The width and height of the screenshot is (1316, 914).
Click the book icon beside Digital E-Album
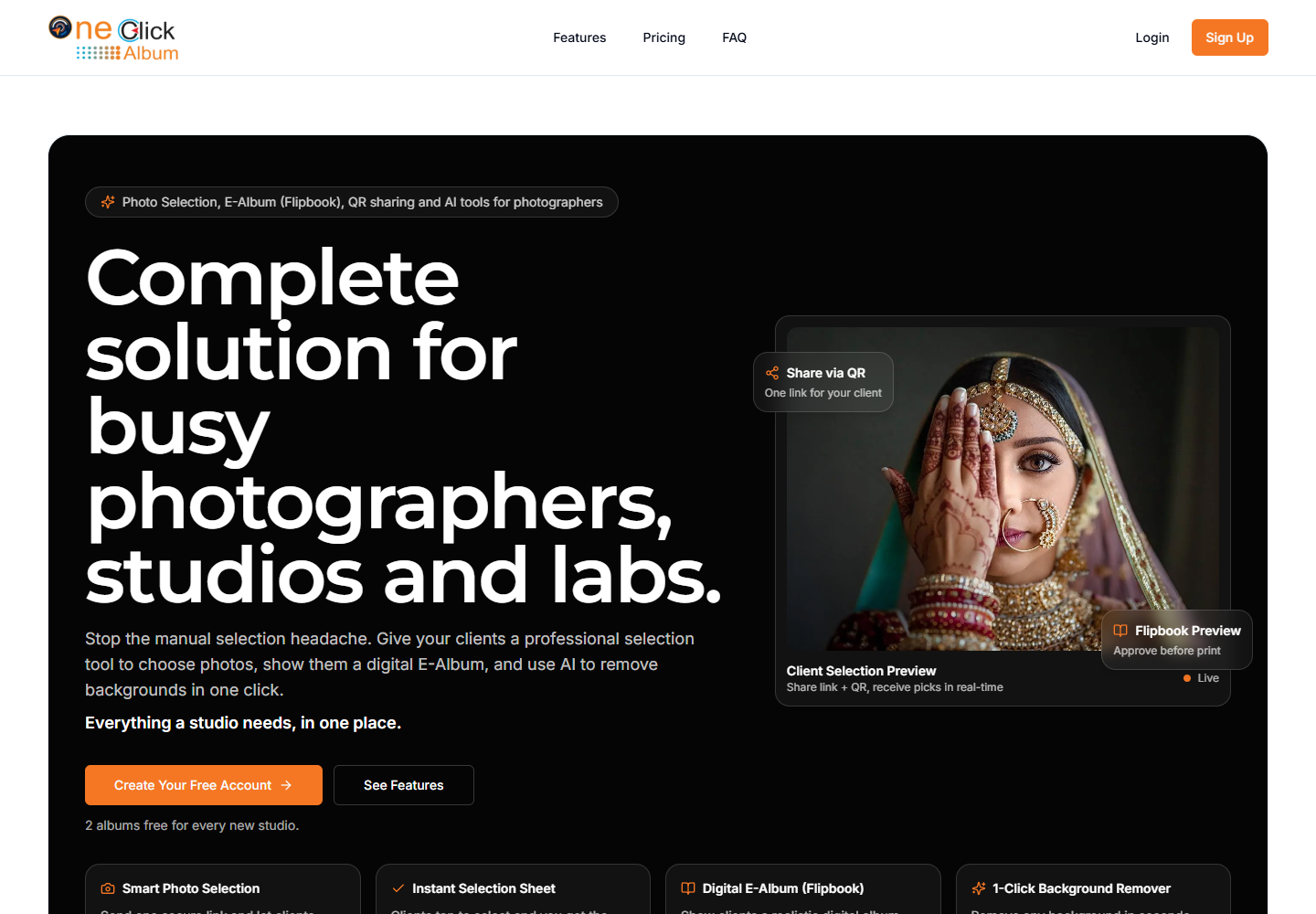[x=688, y=888]
